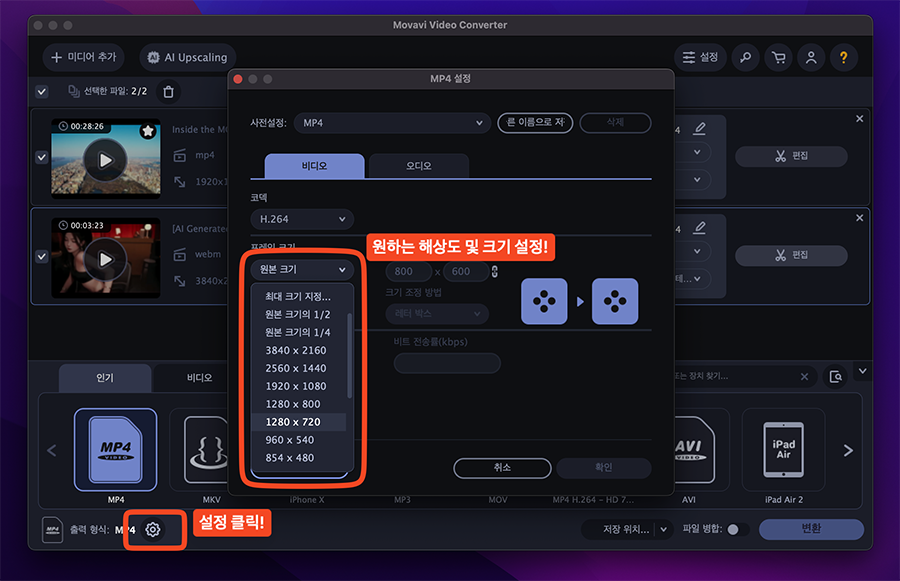
Task: Toggle the 파일 병합 merge files switch
Action: click(x=738, y=529)
